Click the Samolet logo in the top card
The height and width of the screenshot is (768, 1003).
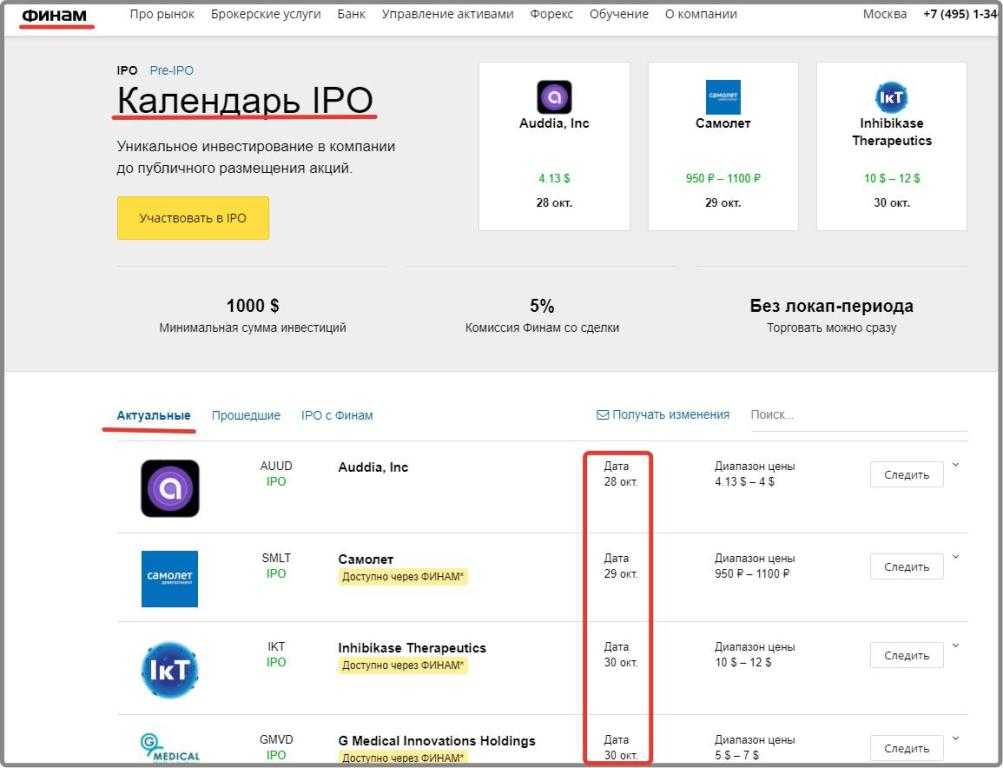click(x=723, y=97)
